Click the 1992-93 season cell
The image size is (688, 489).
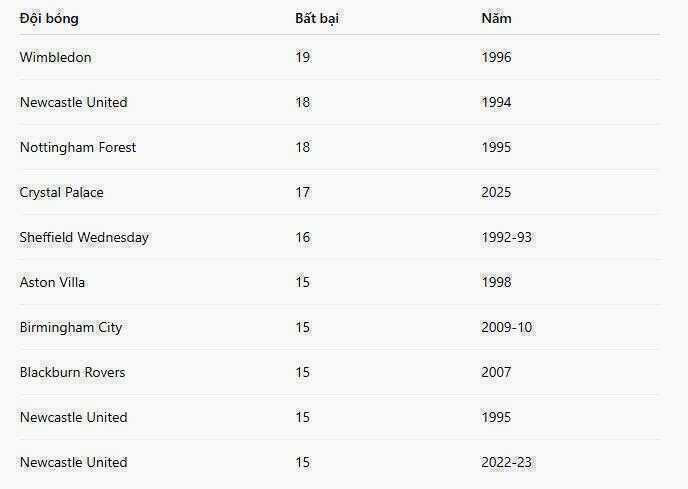(x=506, y=237)
